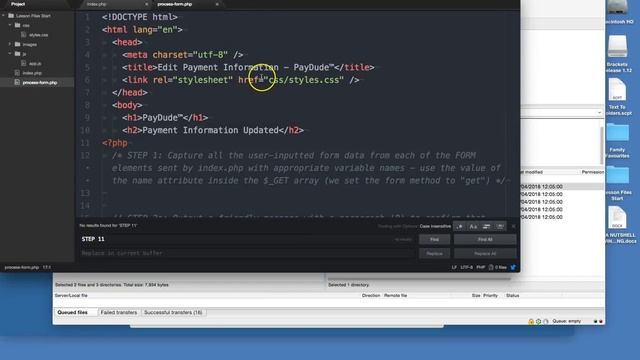Open app.js in the tree
Image resolution: width=640 pixels, height=360 pixels.
pyautogui.click(x=35, y=64)
